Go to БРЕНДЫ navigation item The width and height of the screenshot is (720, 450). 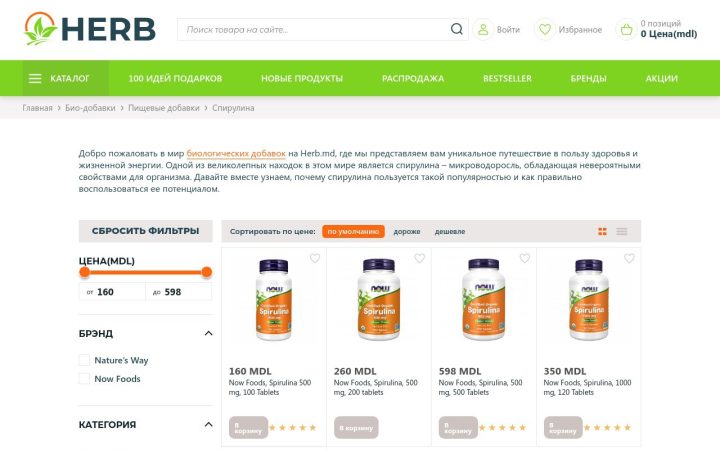click(x=588, y=79)
